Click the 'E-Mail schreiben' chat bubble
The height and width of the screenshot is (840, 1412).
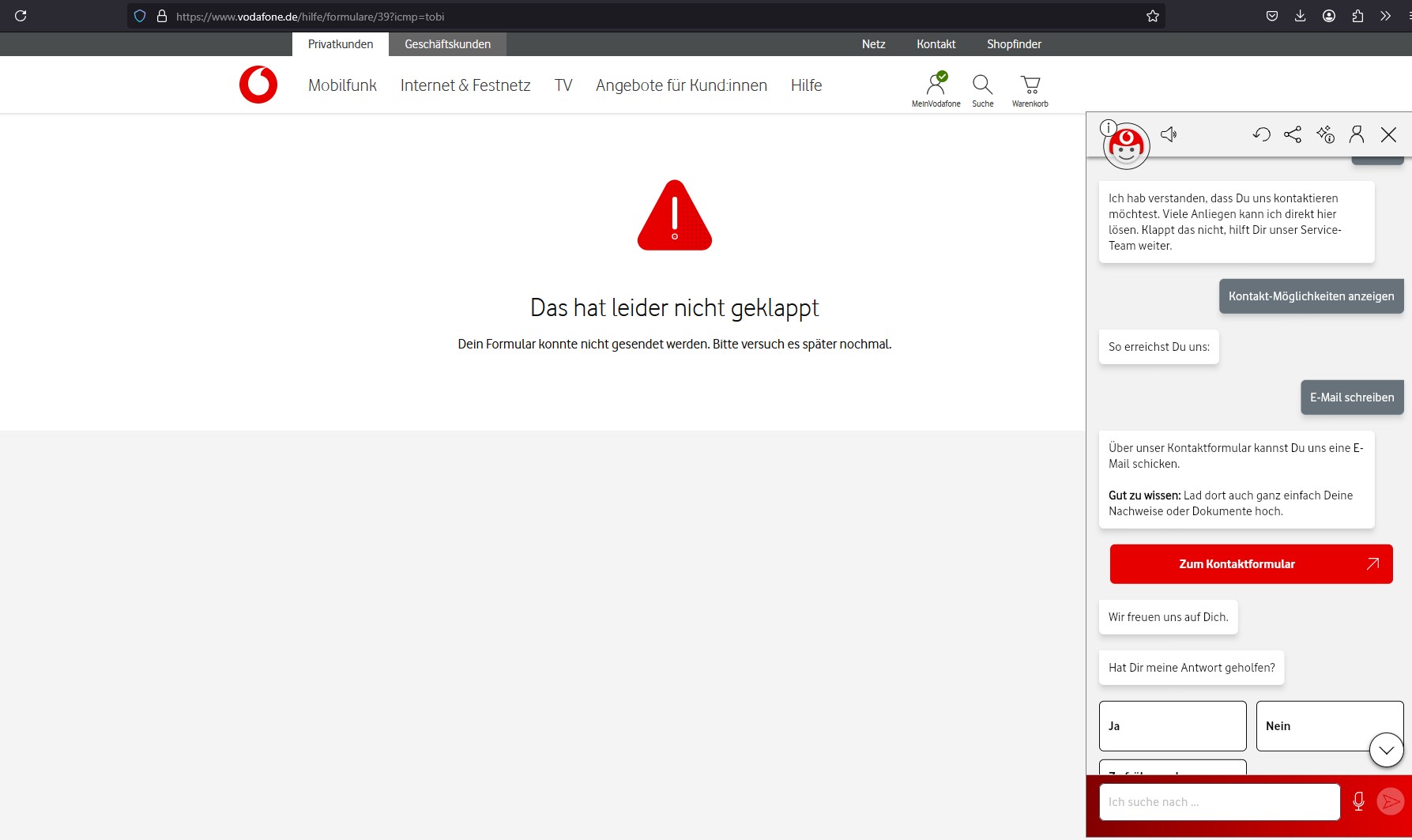pos(1353,397)
